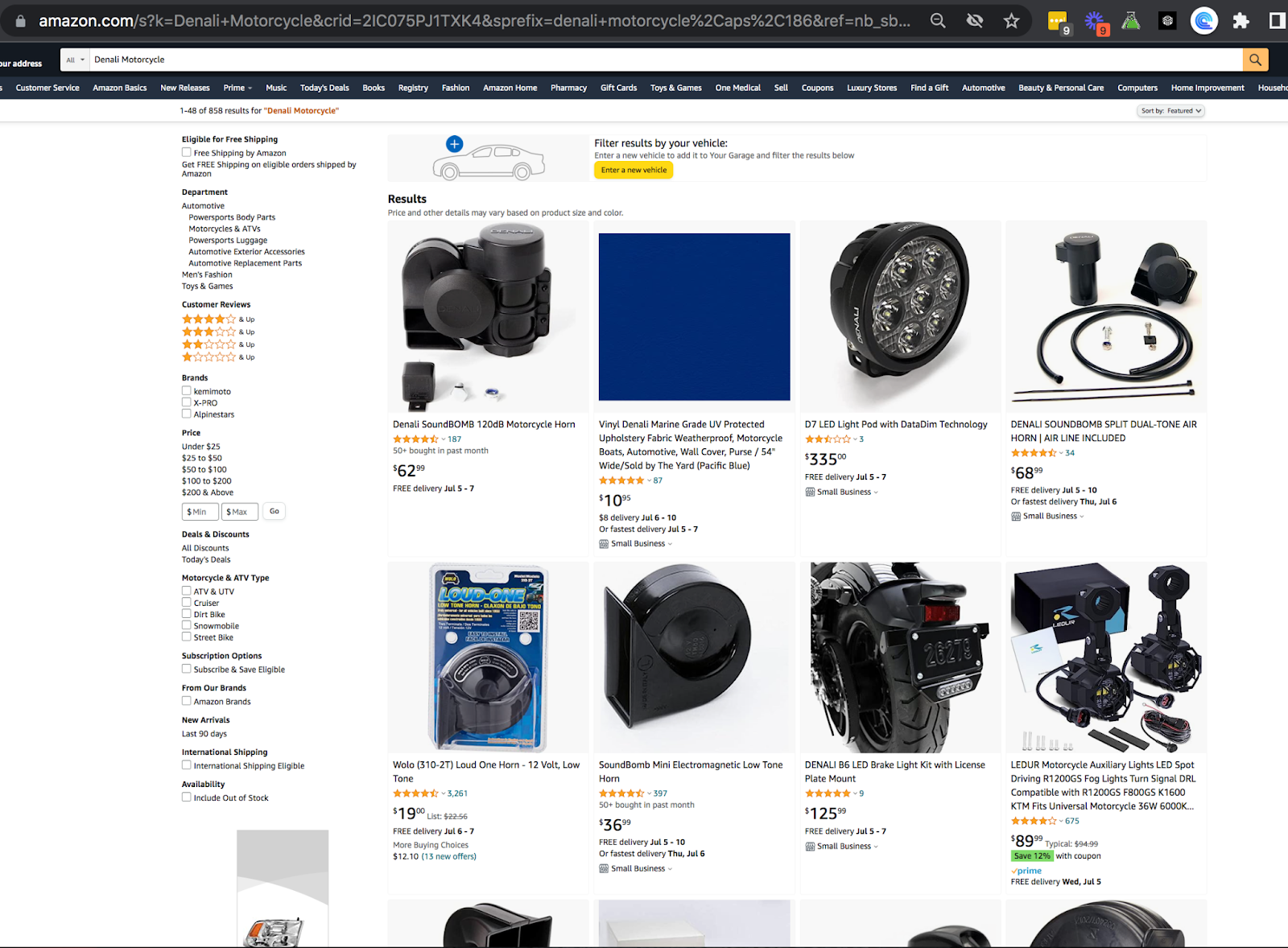Open the Wolo Loud One Horn image
Viewport: 1288px width, 948px height.
(488, 657)
